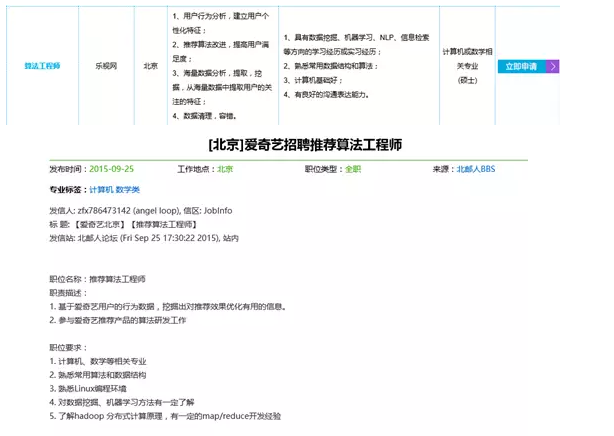Click requirement 2. 熟悉常用算法和数据结构
This screenshot has height=436, width=614.
click(98, 375)
